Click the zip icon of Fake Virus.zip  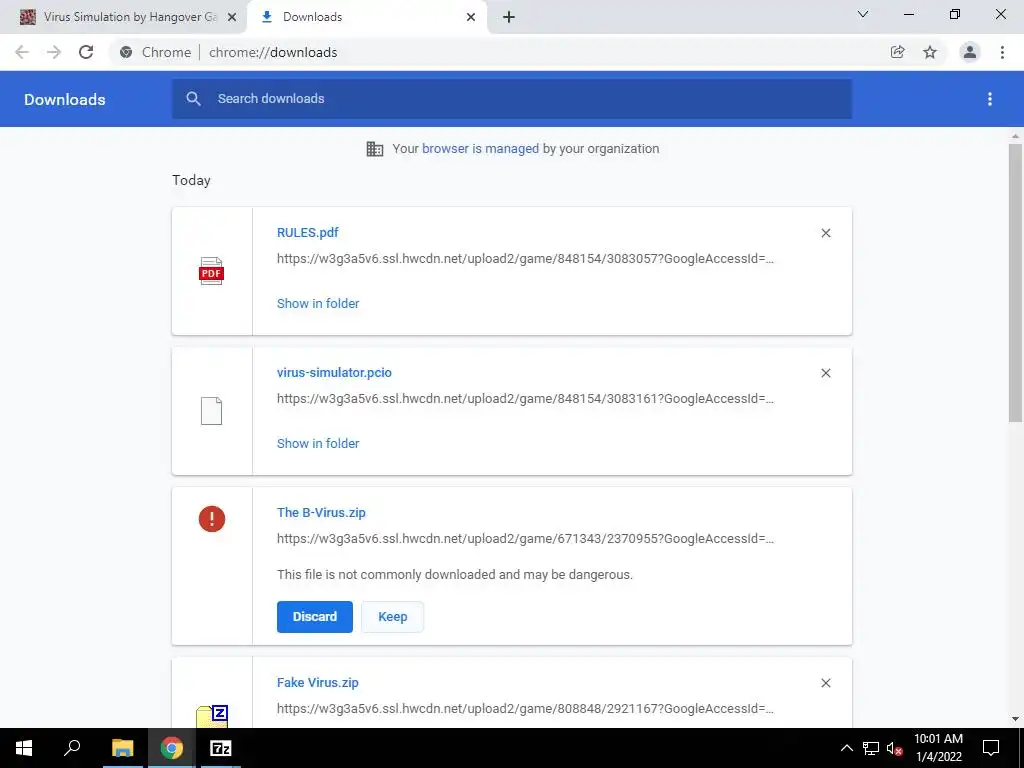(212, 716)
